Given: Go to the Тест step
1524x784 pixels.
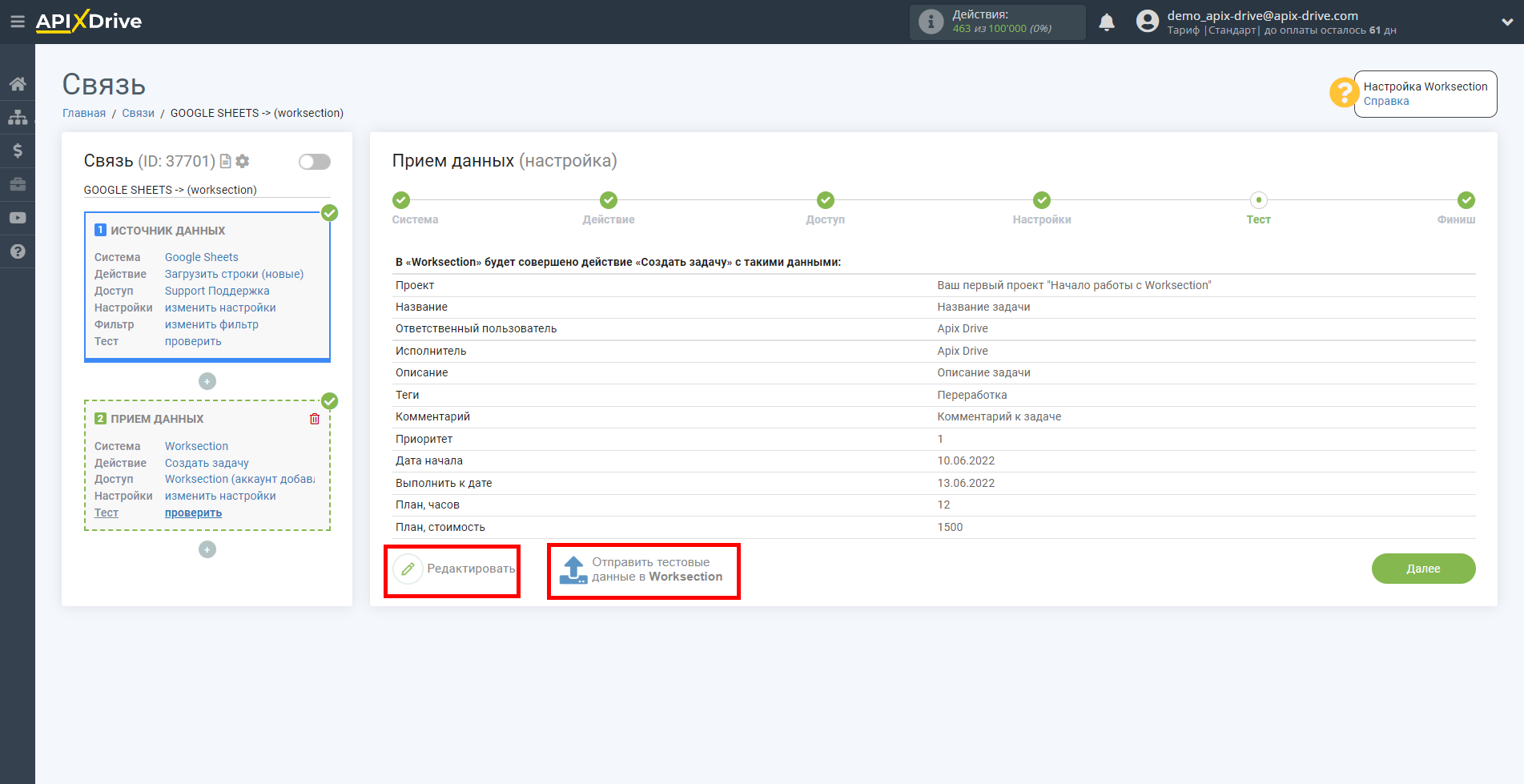Looking at the screenshot, I should click(1259, 200).
